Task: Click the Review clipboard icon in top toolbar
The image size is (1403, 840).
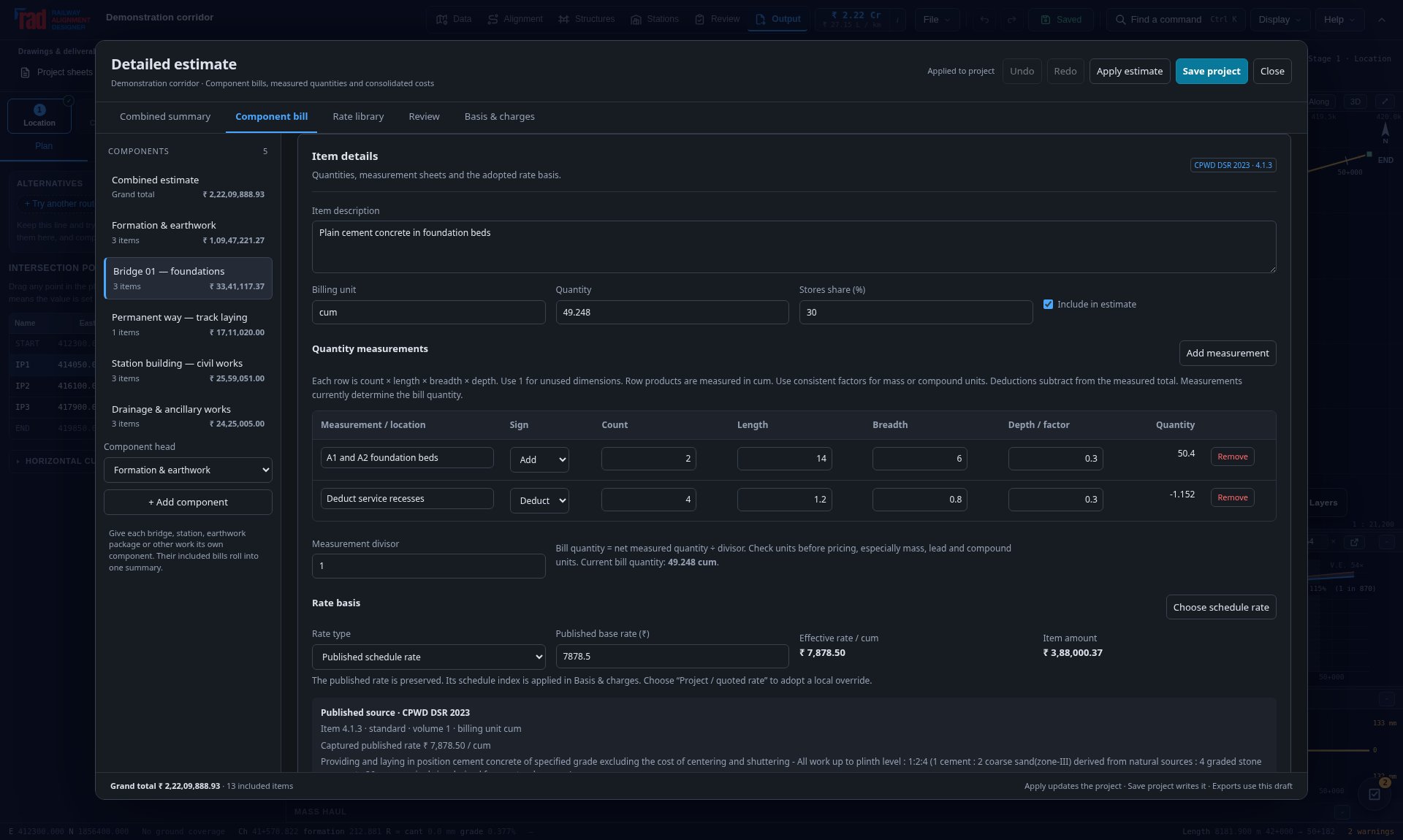Action: (699, 20)
